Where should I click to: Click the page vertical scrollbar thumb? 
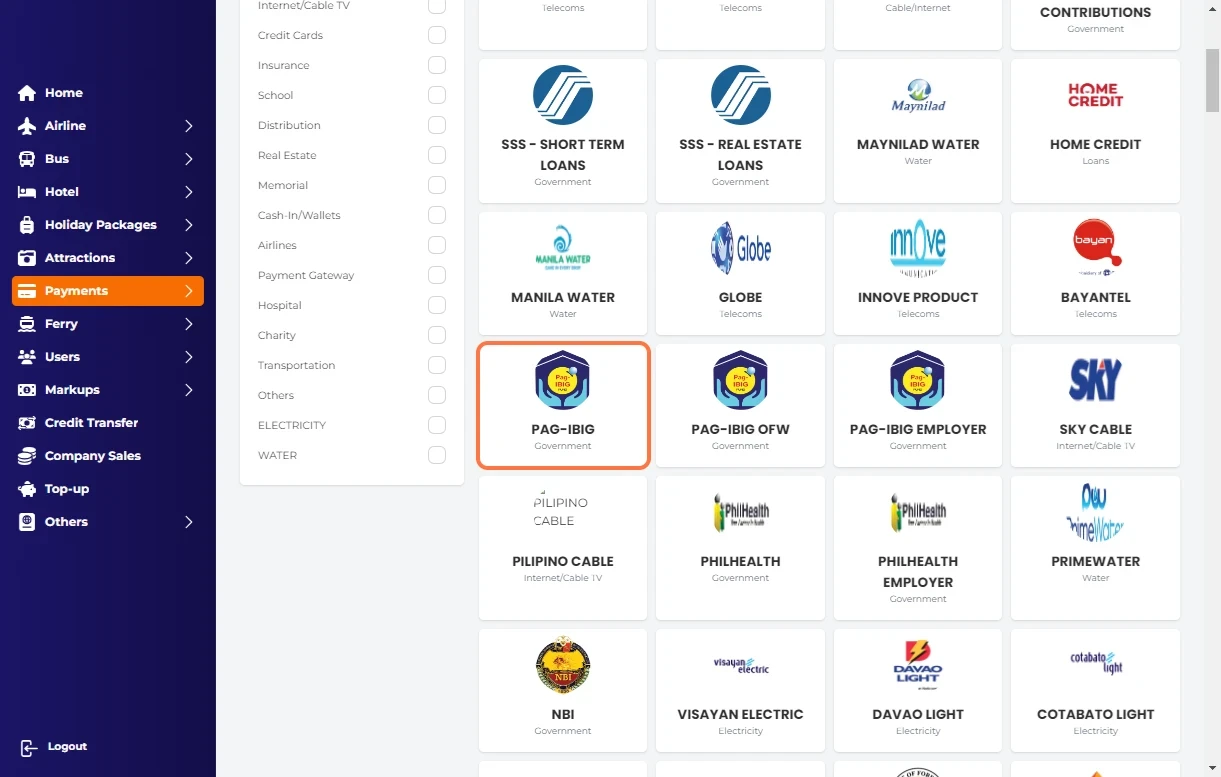click(1212, 80)
